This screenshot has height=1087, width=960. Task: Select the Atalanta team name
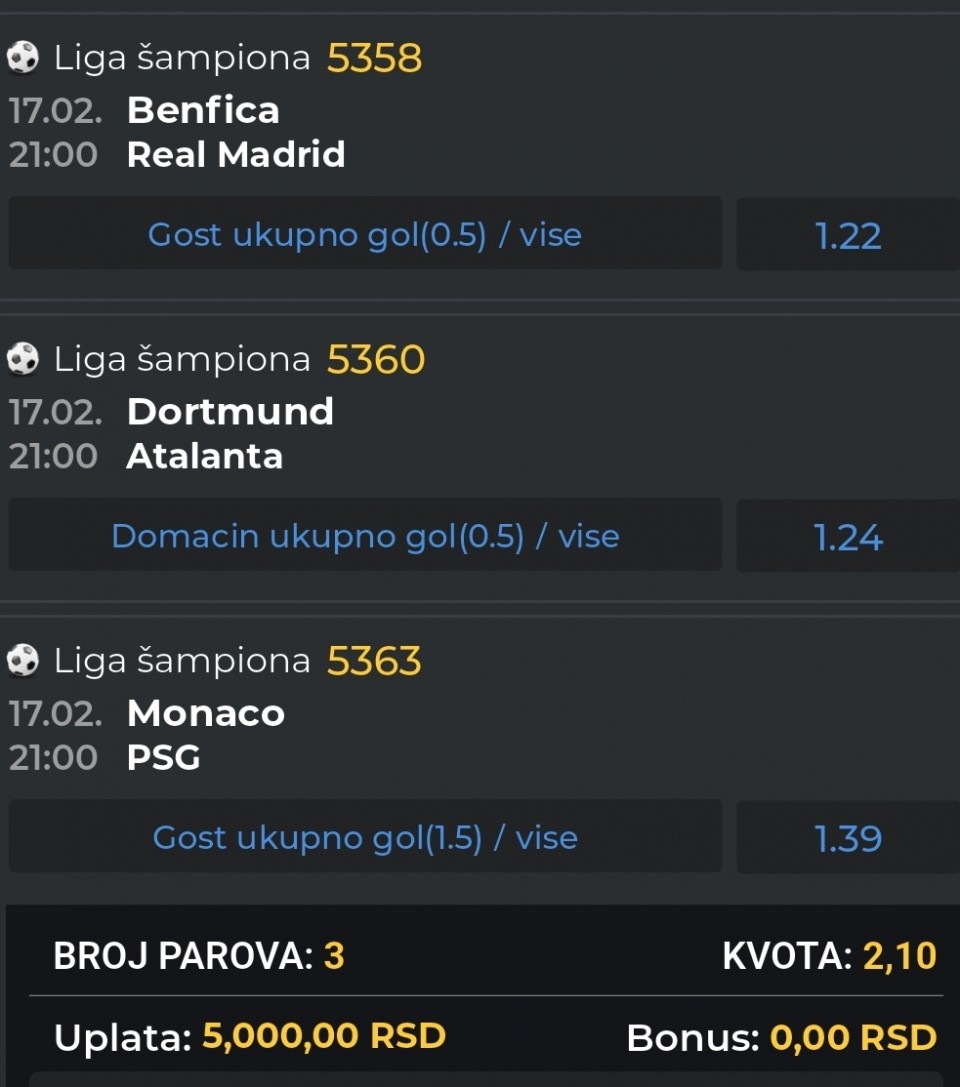click(x=205, y=457)
